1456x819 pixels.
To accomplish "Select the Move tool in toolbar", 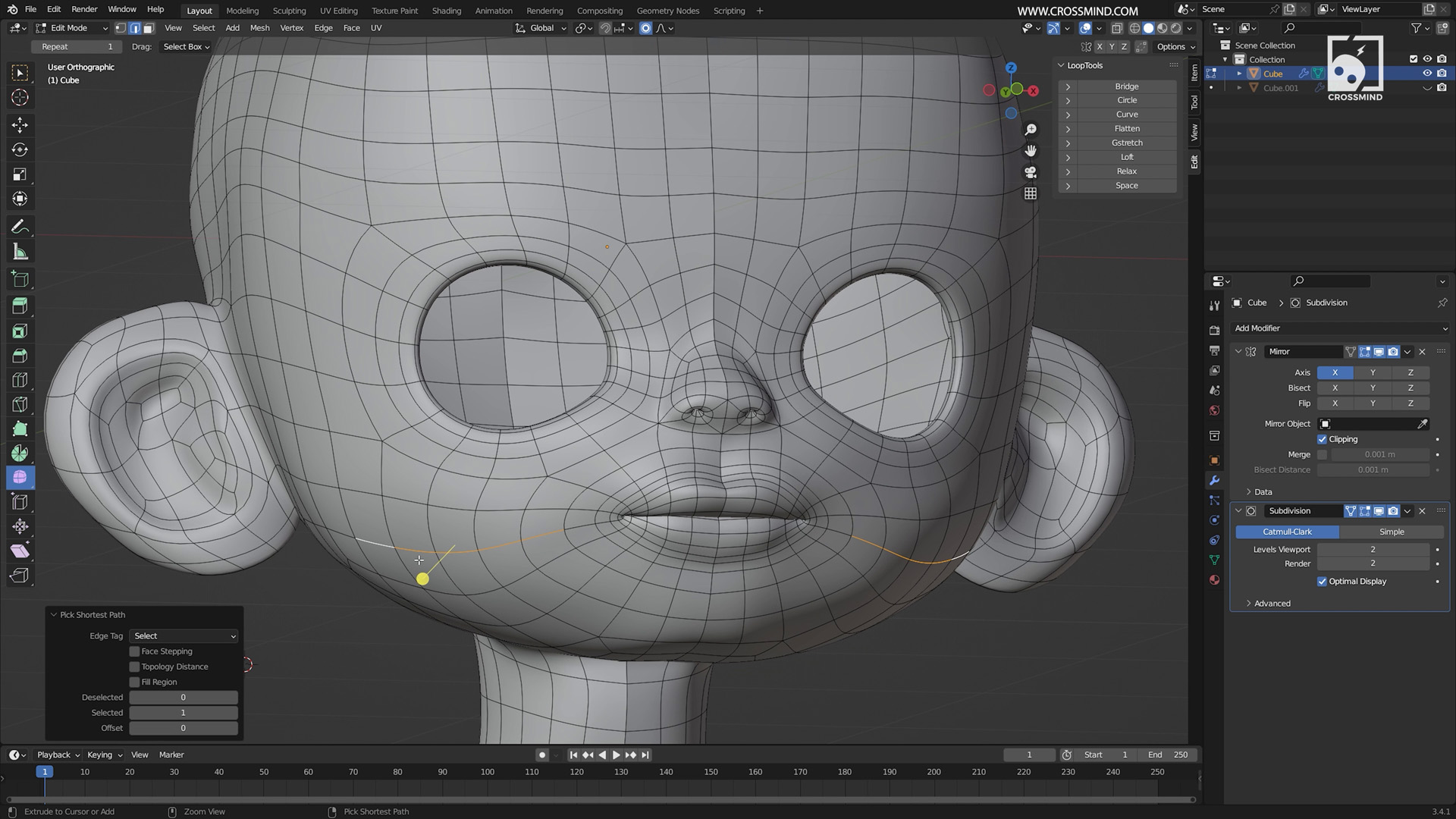I will click(20, 124).
